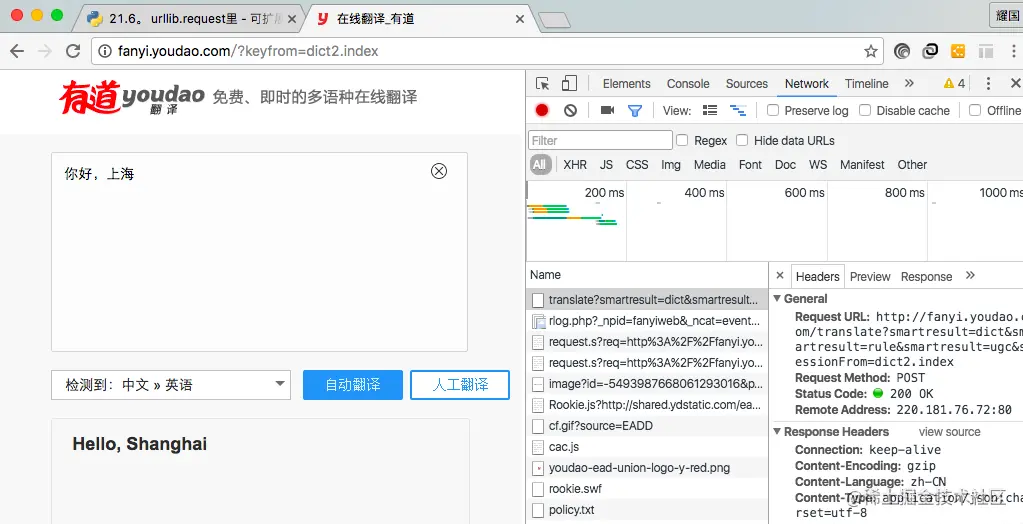1023x524 pixels.
Task: Select the cac.js request row
Action: click(x=647, y=446)
